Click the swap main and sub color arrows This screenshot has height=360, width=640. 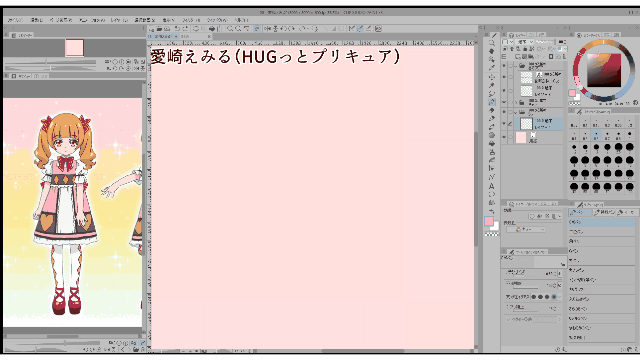click(492, 211)
